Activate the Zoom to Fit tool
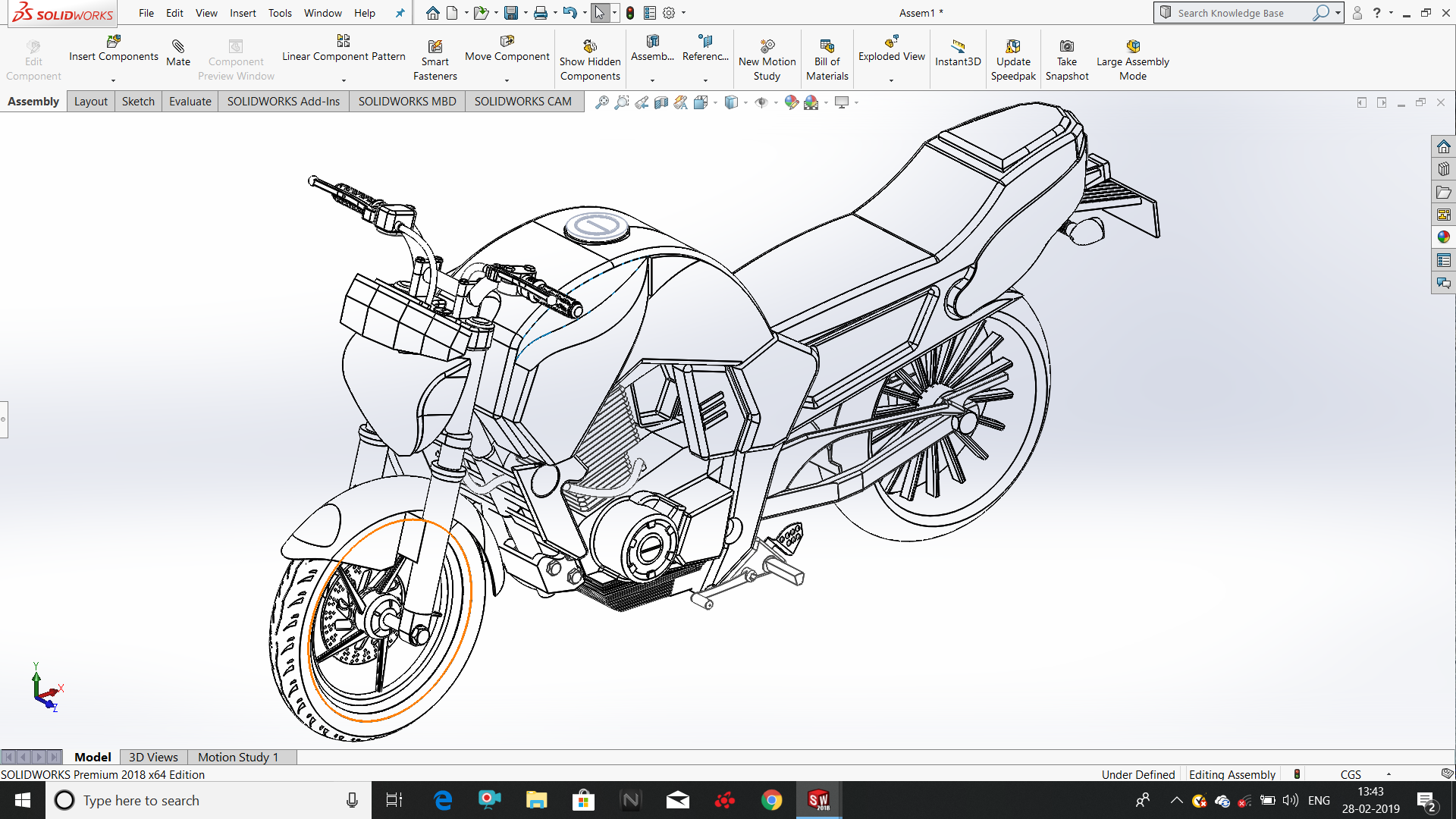The width and height of the screenshot is (1456, 819). (x=601, y=102)
